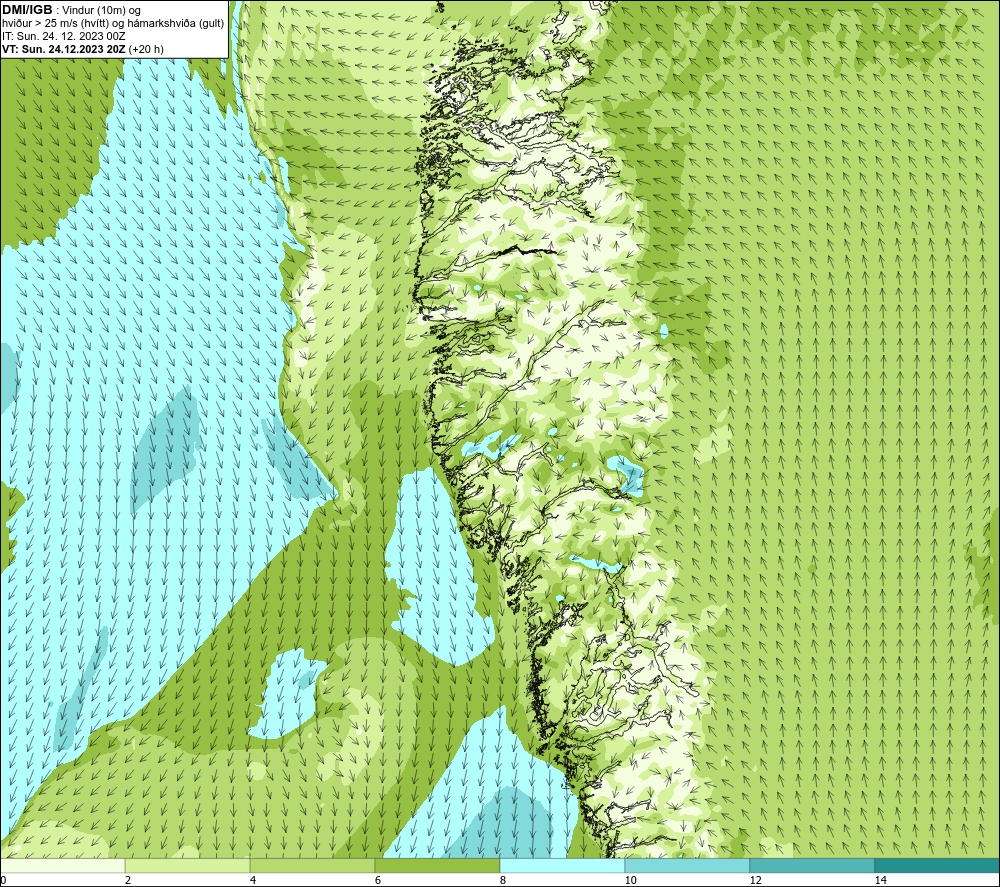This screenshot has height=887, width=1000.
Task: Click the 'hviður > 25 m/s (hvítt)' text
Action: [54, 24]
